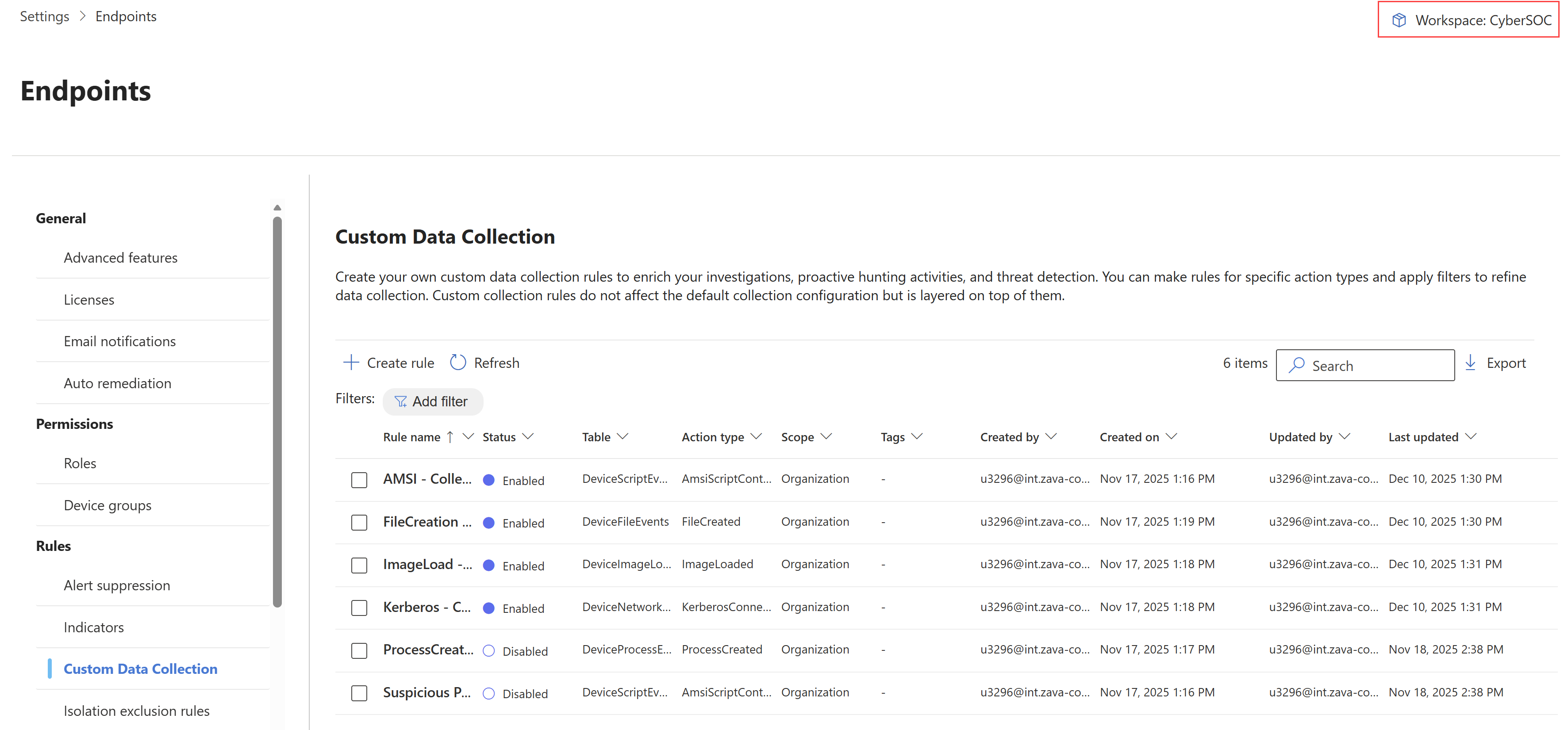Open Alert suppression rules

coord(117,585)
